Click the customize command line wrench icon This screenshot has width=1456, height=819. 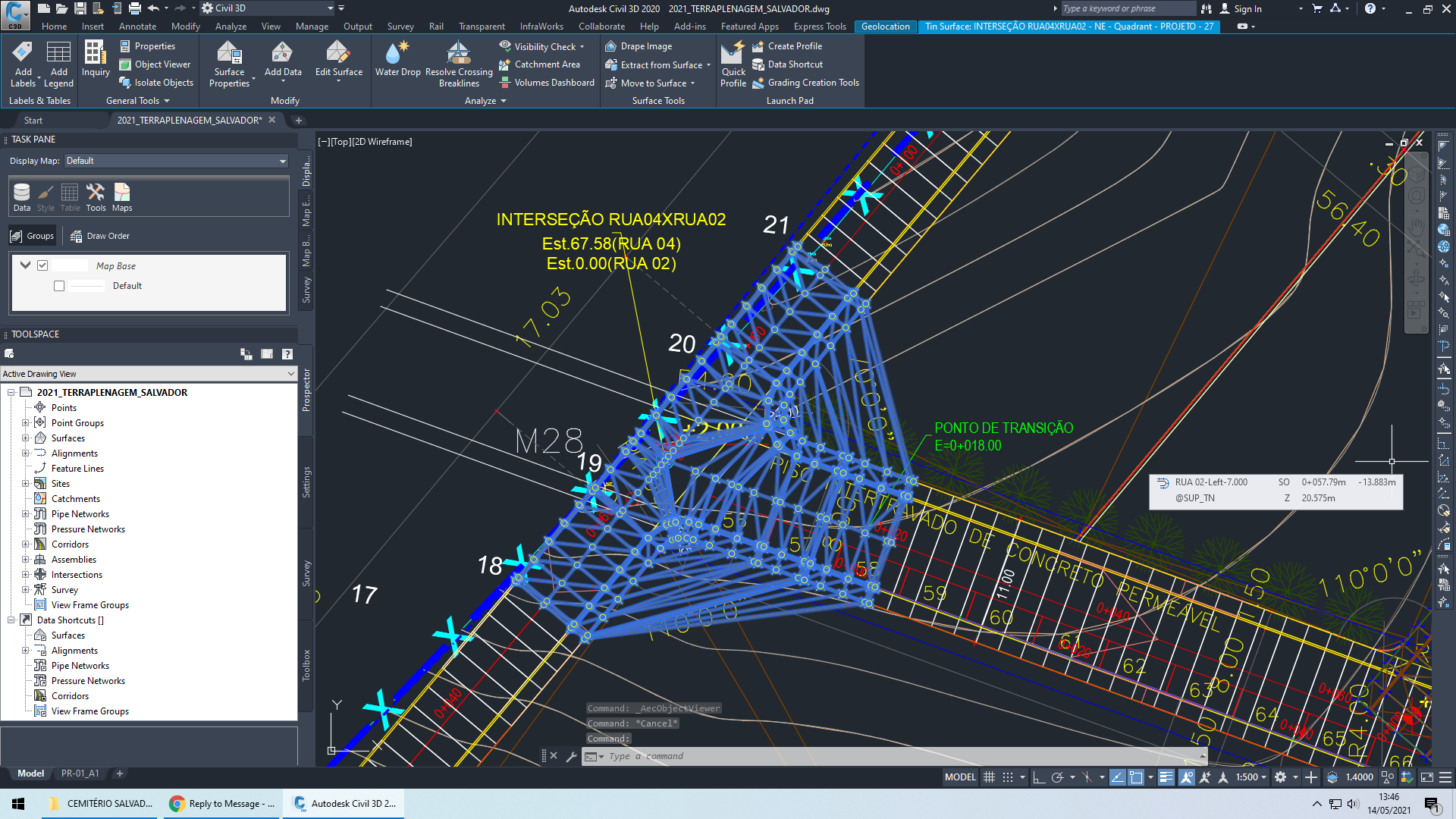(x=571, y=756)
